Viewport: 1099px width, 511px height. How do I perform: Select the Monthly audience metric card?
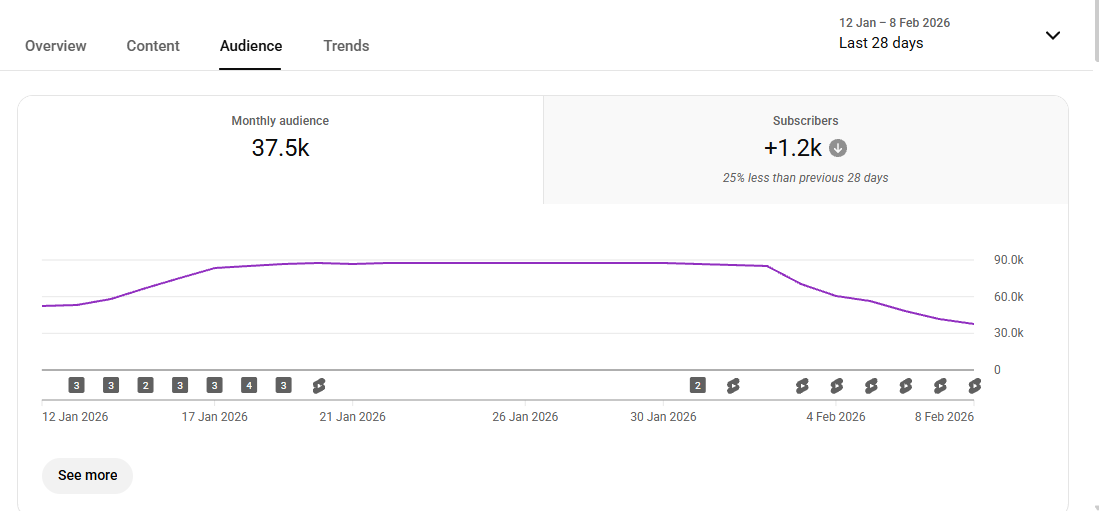[280, 149]
